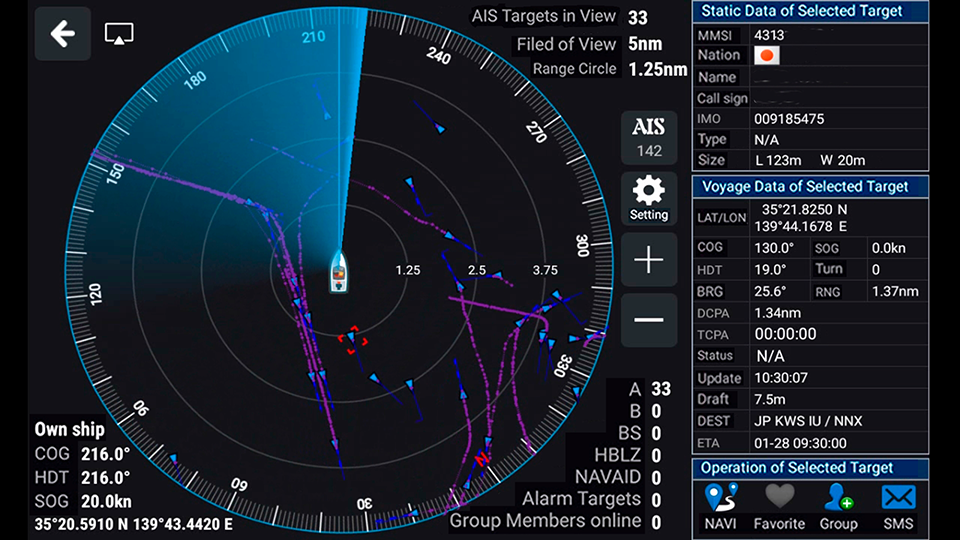Tap the screen cast icon
Viewport: 960px width, 540px height.
(120, 34)
